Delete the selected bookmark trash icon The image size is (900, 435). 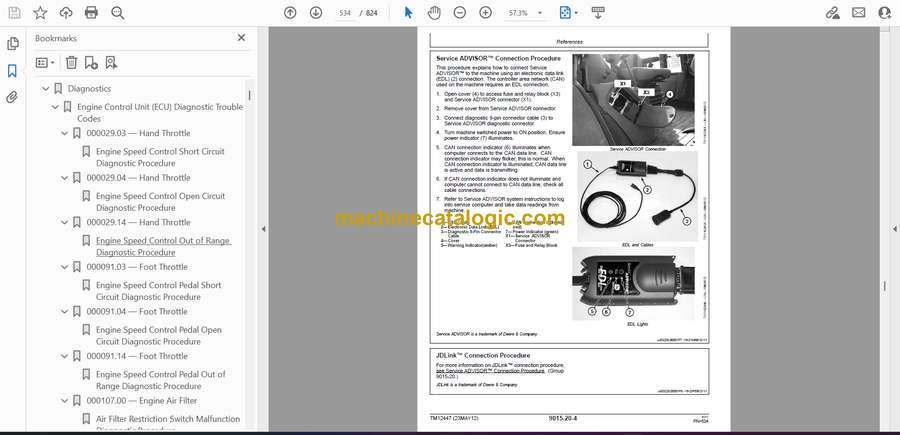tap(71, 63)
